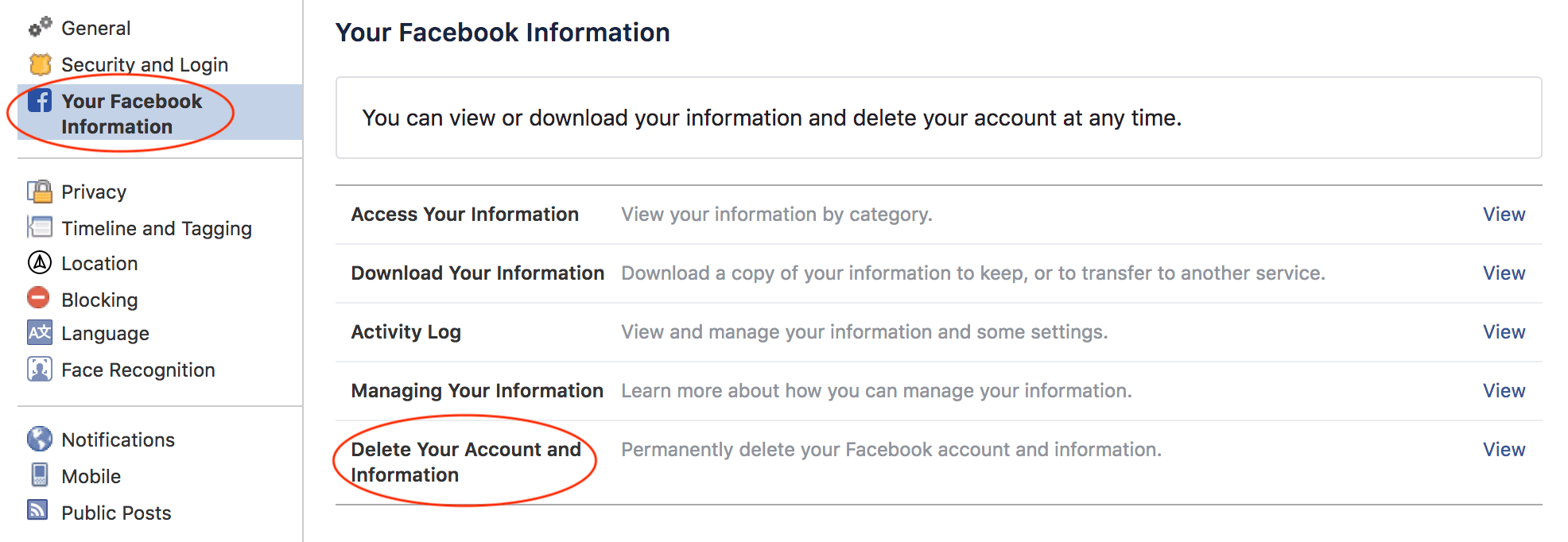The width and height of the screenshot is (1568, 542).
Task: Click View next to Access Your Information
Action: 1504,214
